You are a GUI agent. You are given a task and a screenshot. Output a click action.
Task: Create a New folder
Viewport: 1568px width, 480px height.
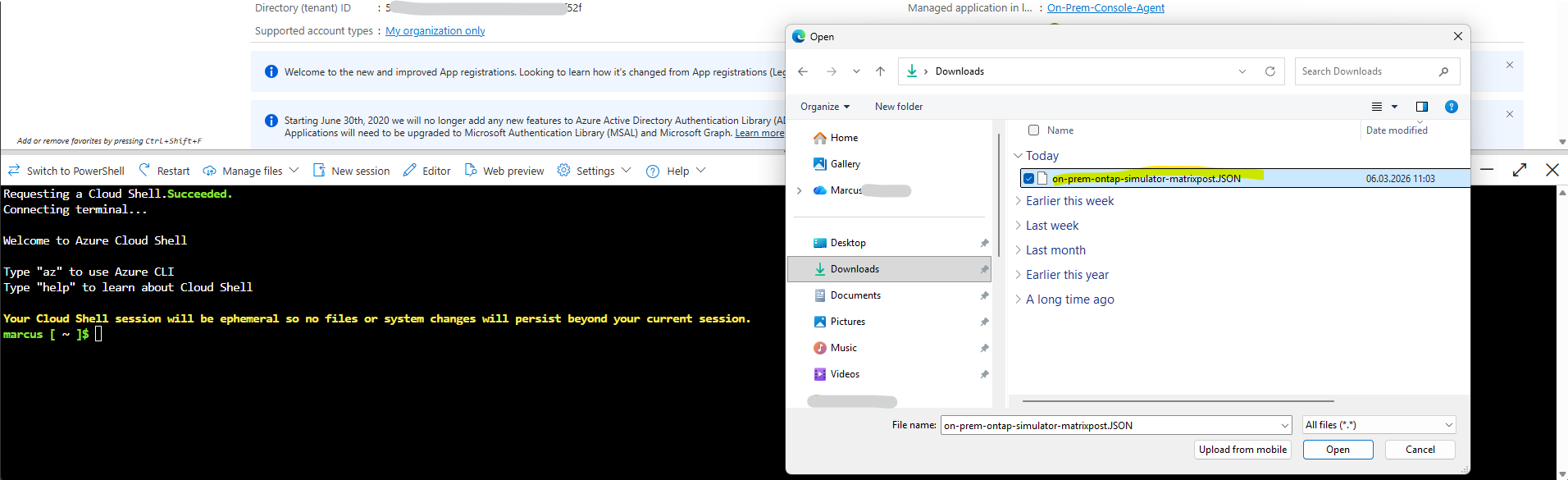[x=898, y=107]
